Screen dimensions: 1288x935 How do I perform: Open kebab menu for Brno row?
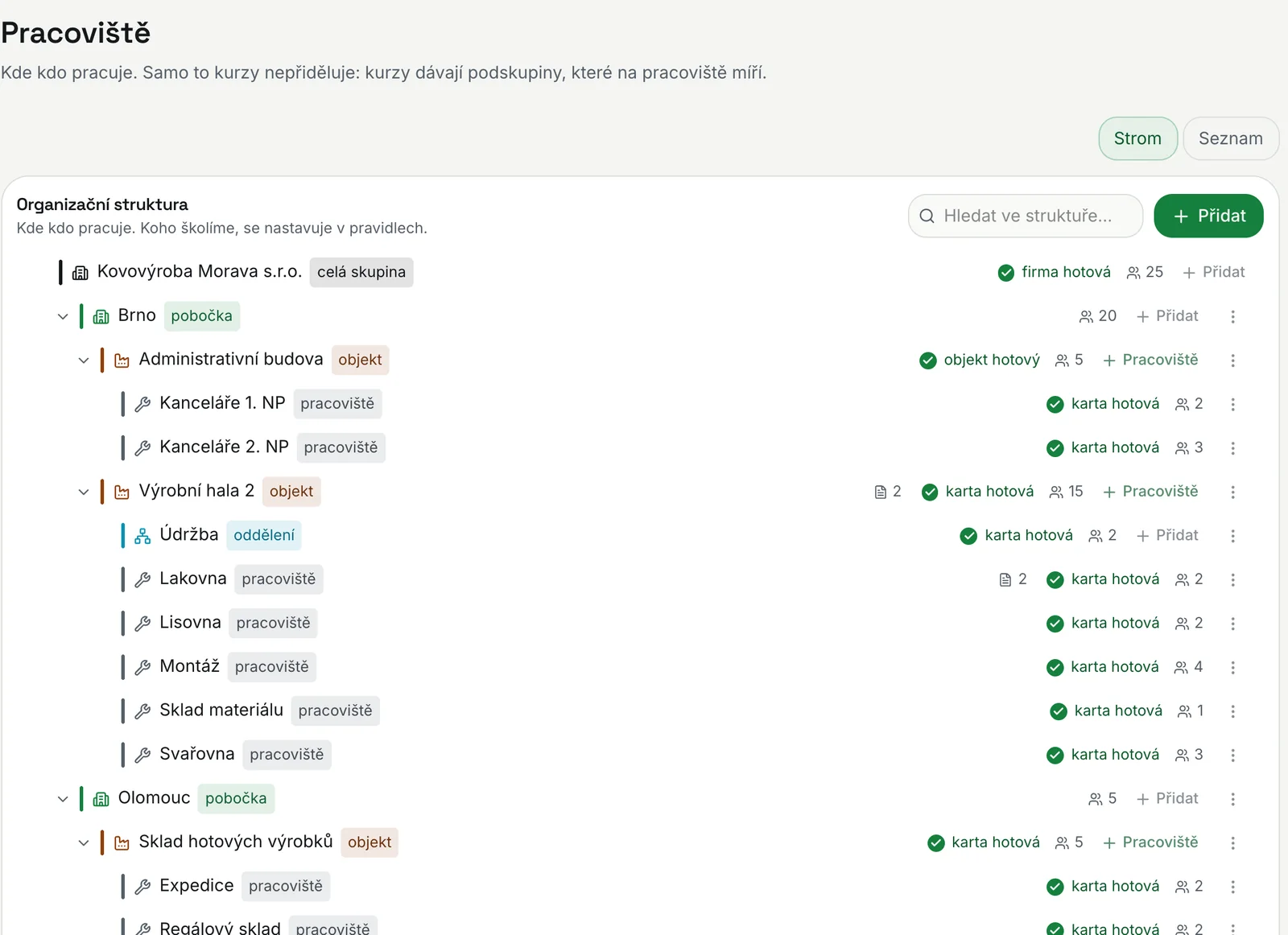(1232, 316)
